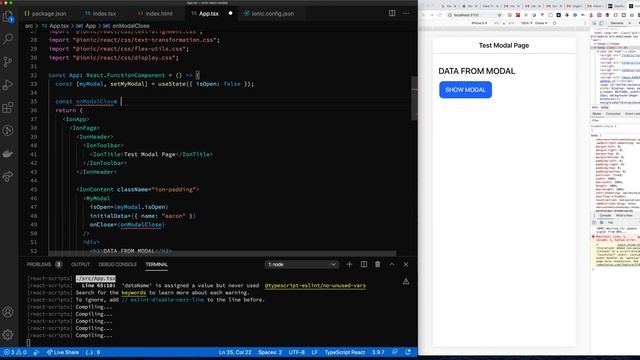Select the TERMINAL panel tab
This screenshot has height=360, width=640.
(157, 264)
